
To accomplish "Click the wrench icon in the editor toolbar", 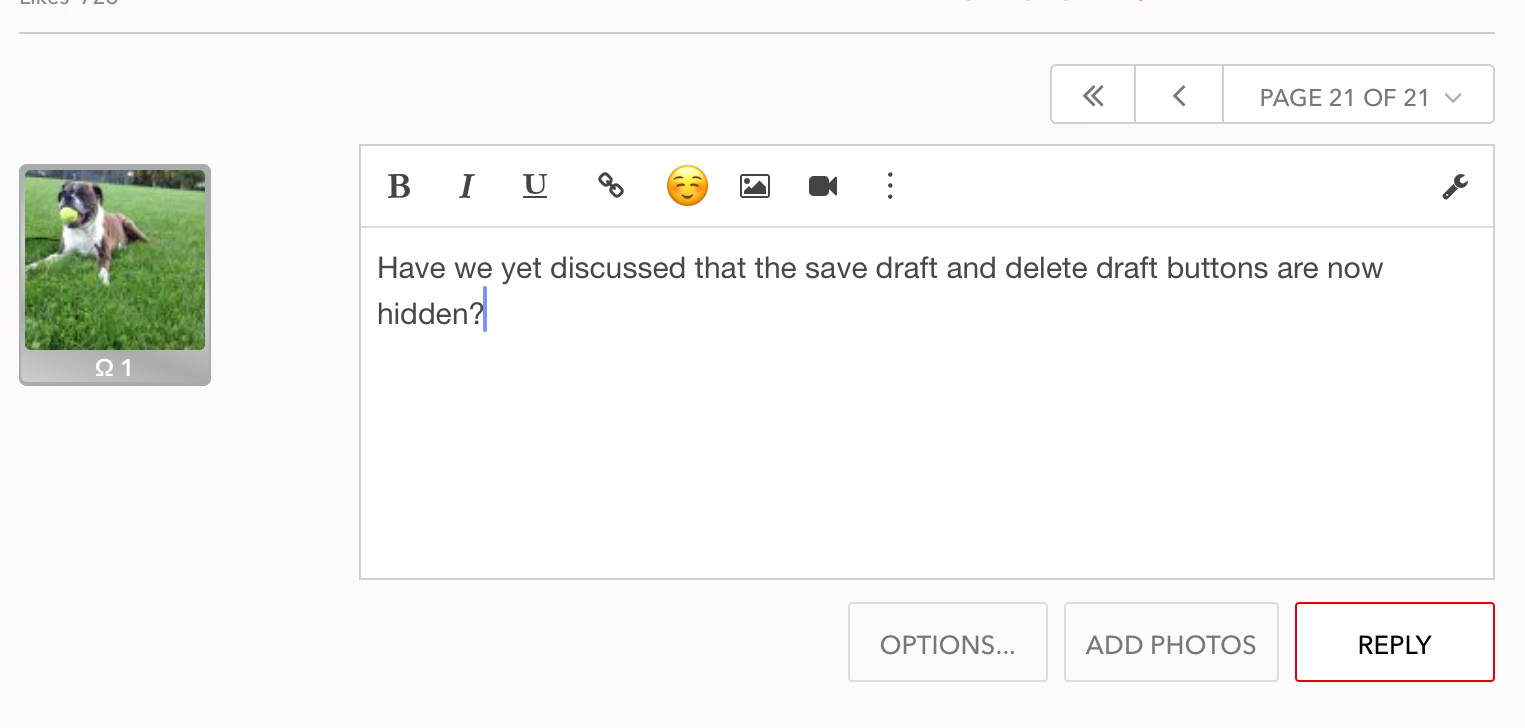I will pyautogui.click(x=1455, y=187).
